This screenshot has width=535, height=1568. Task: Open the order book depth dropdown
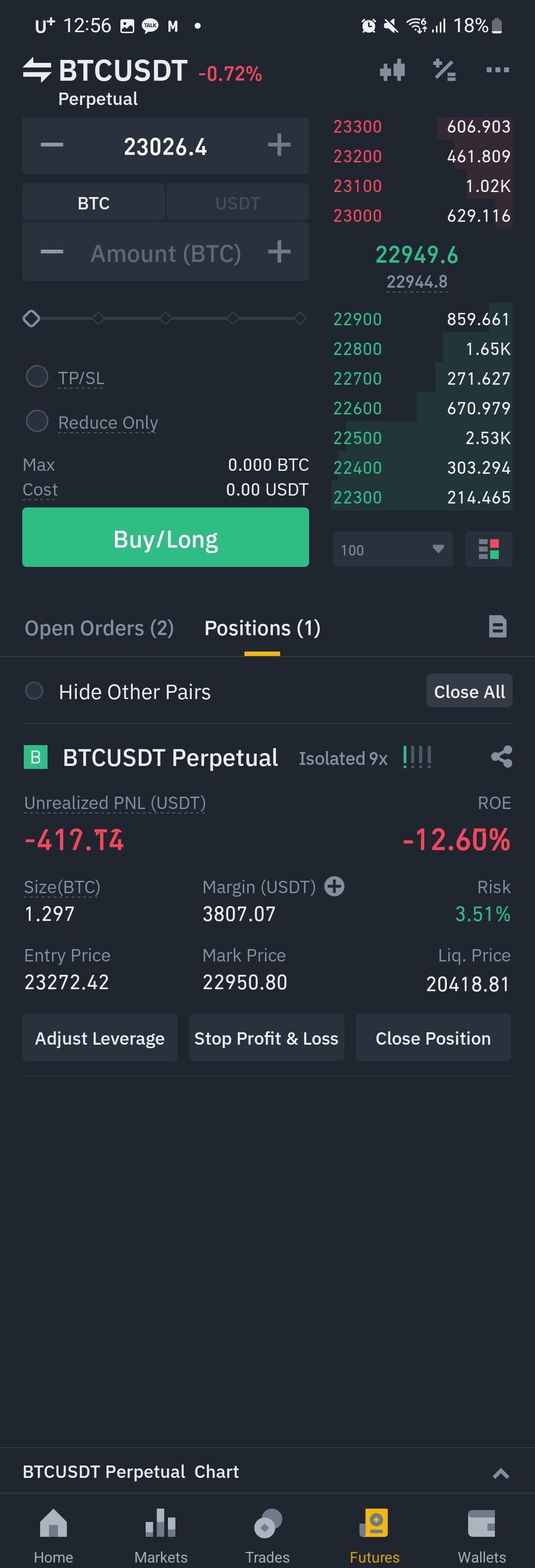pyautogui.click(x=392, y=549)
